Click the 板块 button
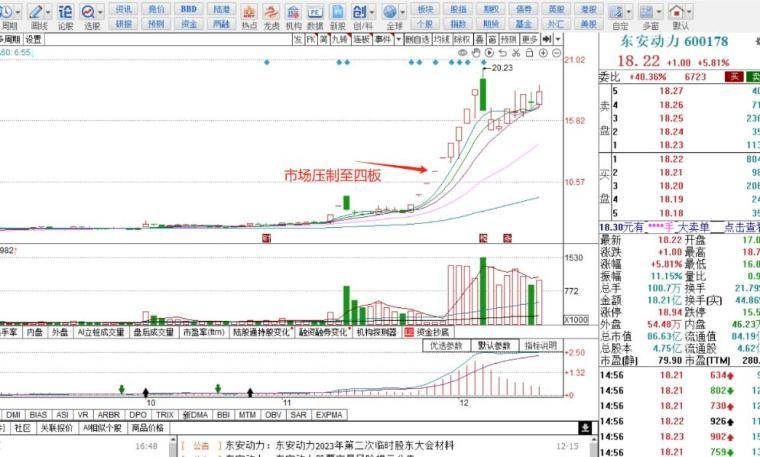 point(426,9)
